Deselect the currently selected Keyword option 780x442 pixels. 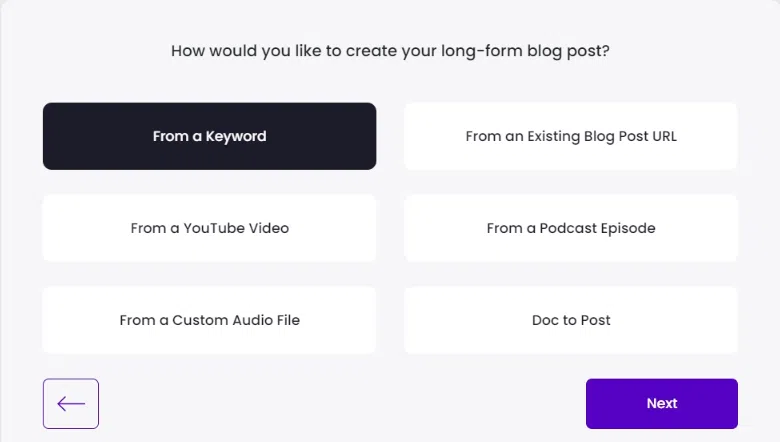click(209, 136)
